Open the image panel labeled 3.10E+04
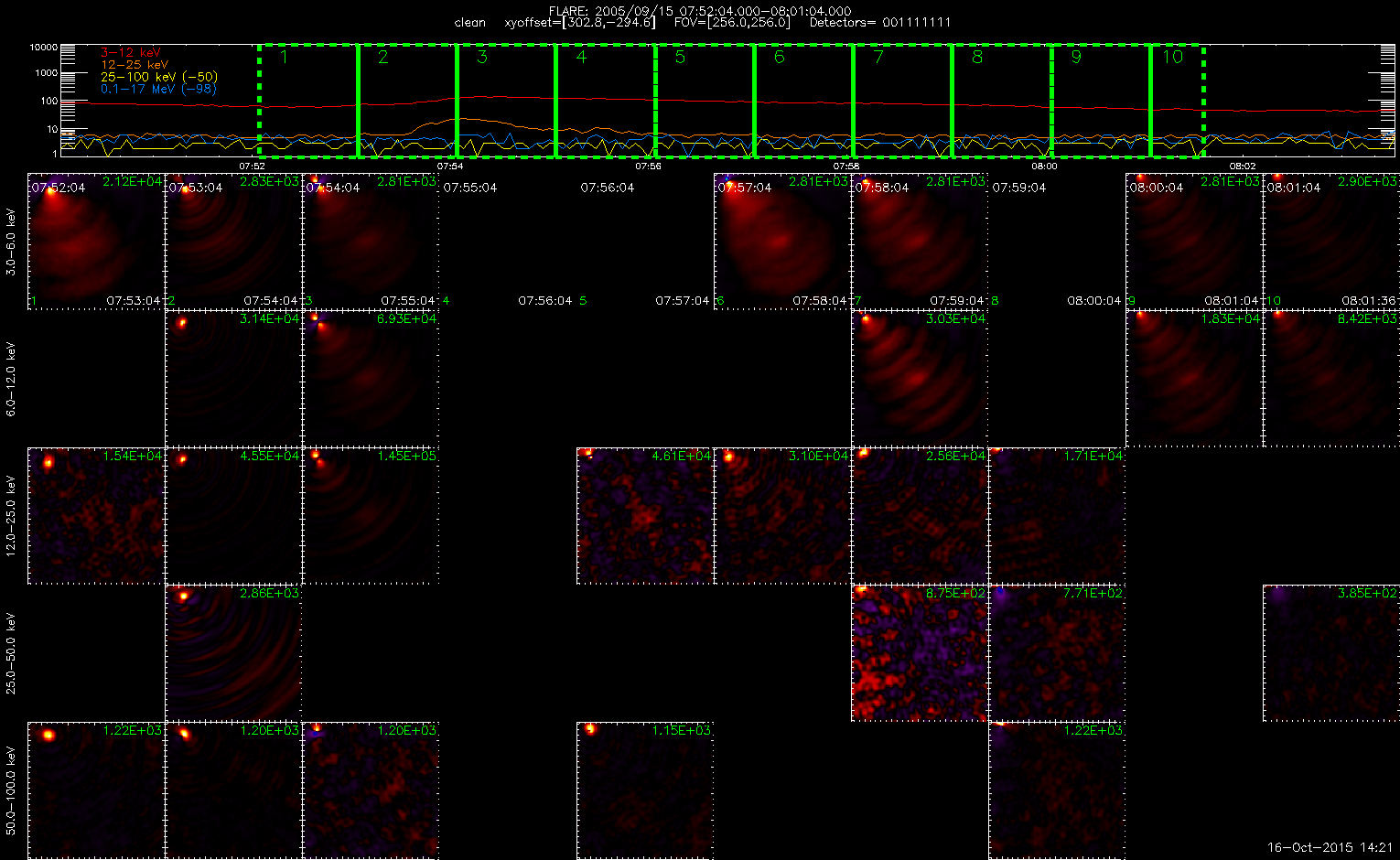This screenshot has height=860, width=1400. click(x=782, y=515)
